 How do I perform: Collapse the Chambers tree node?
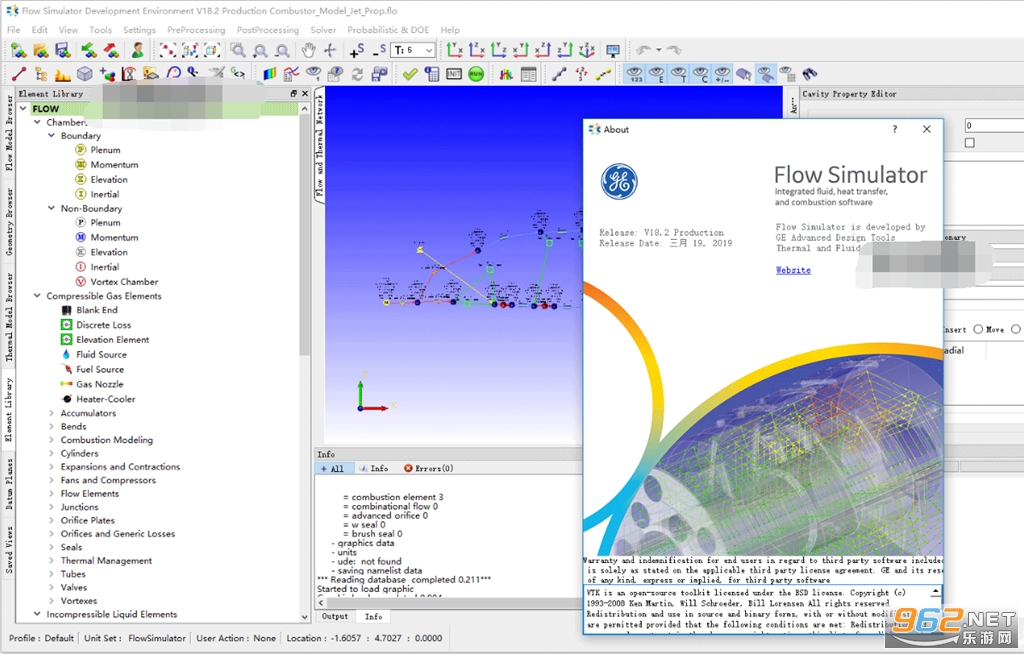37,122
